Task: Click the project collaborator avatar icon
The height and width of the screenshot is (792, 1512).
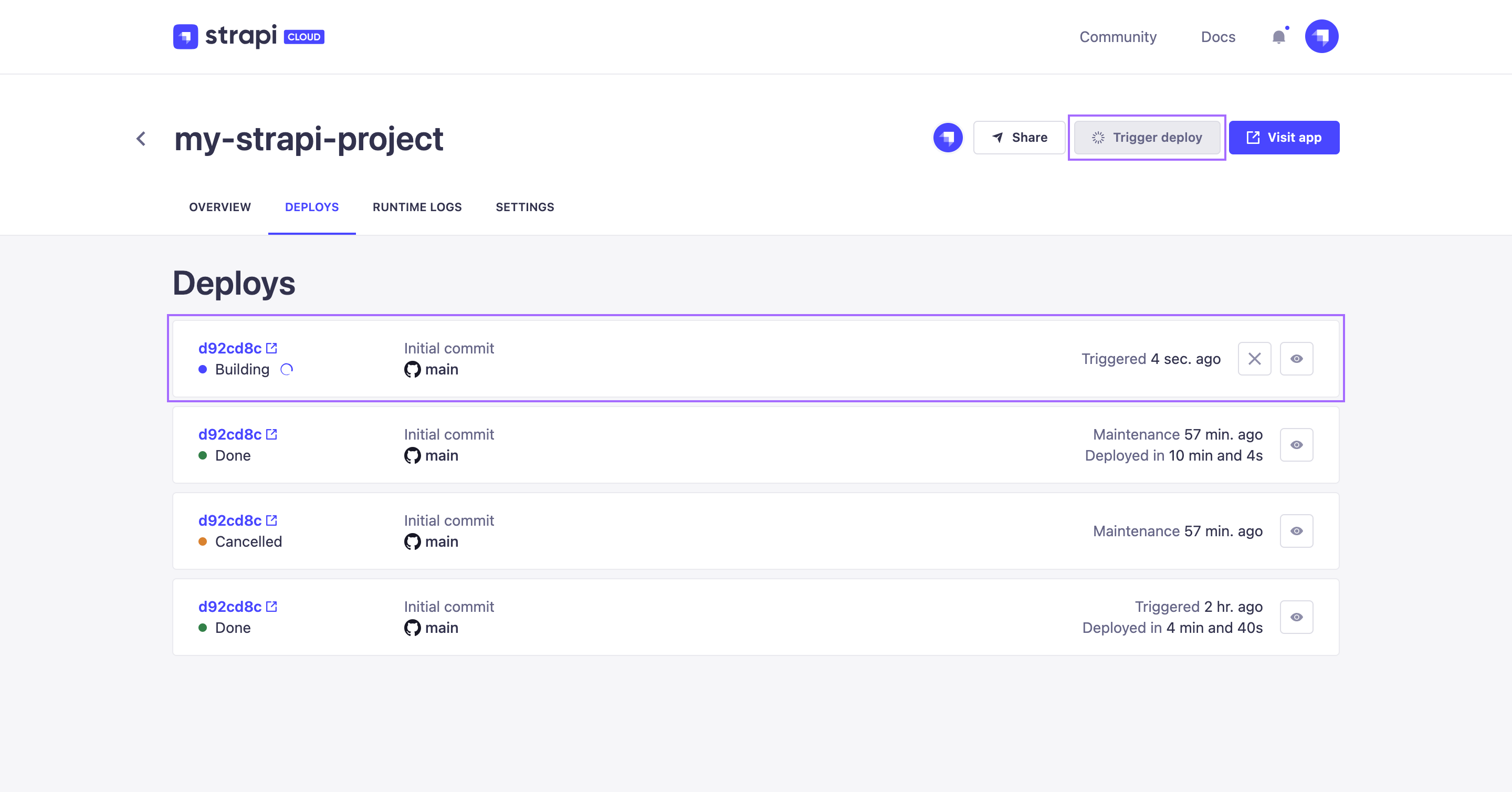Action: point(947,138)
